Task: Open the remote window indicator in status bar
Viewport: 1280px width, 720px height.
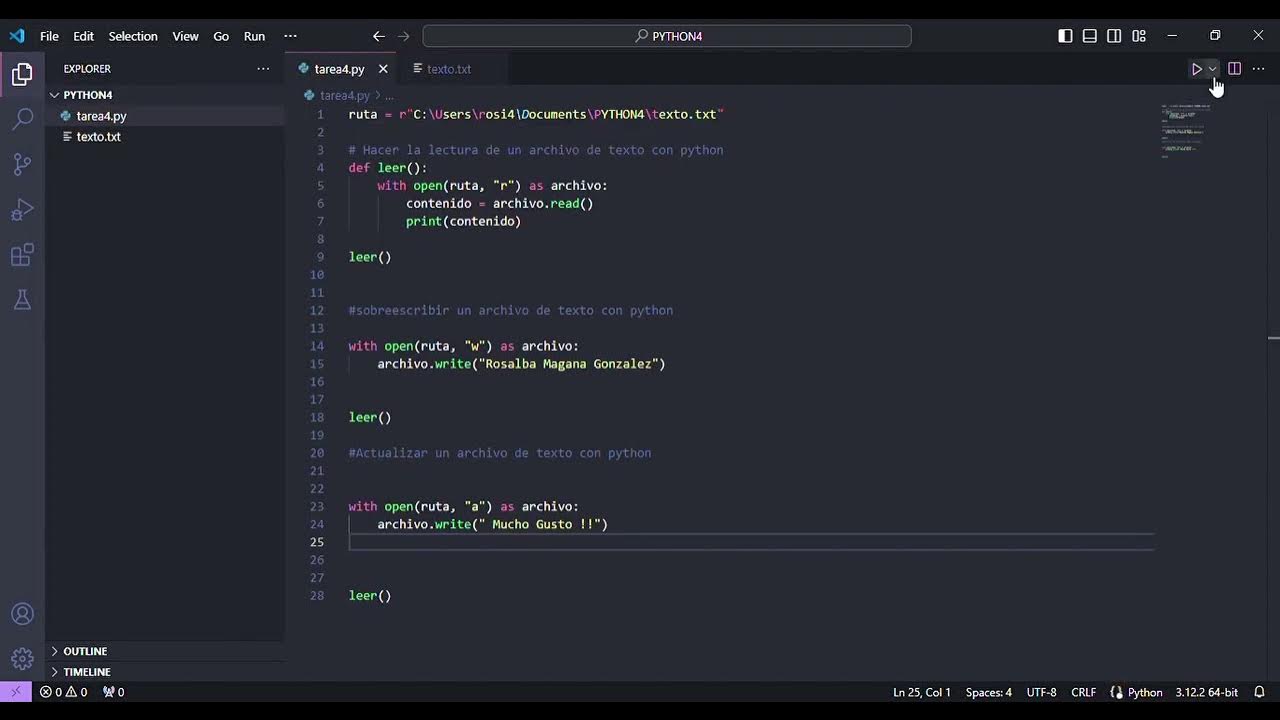Action: click(x=15, y=692)
